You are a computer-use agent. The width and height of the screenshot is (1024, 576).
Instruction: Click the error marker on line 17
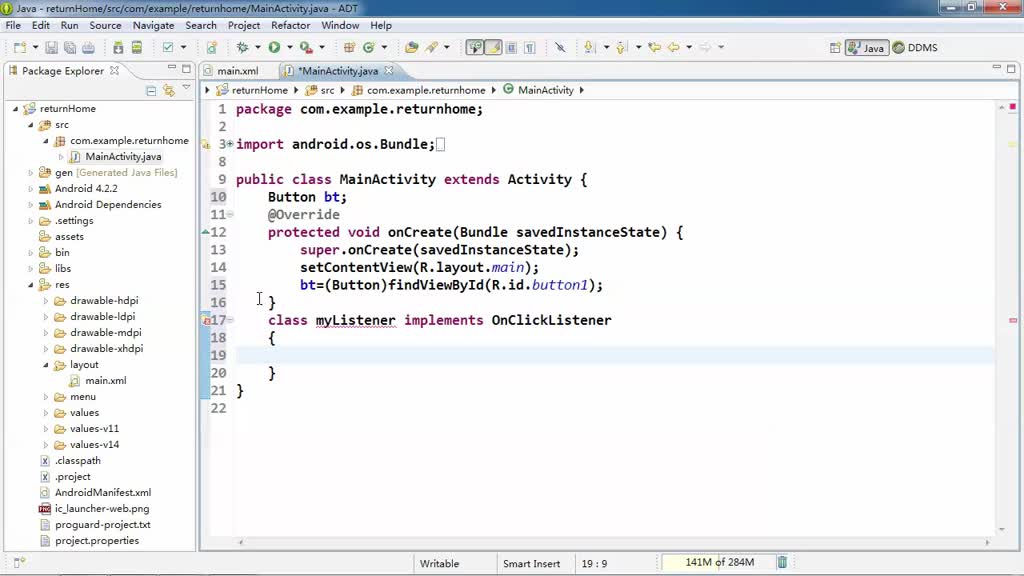coord(206,320)
